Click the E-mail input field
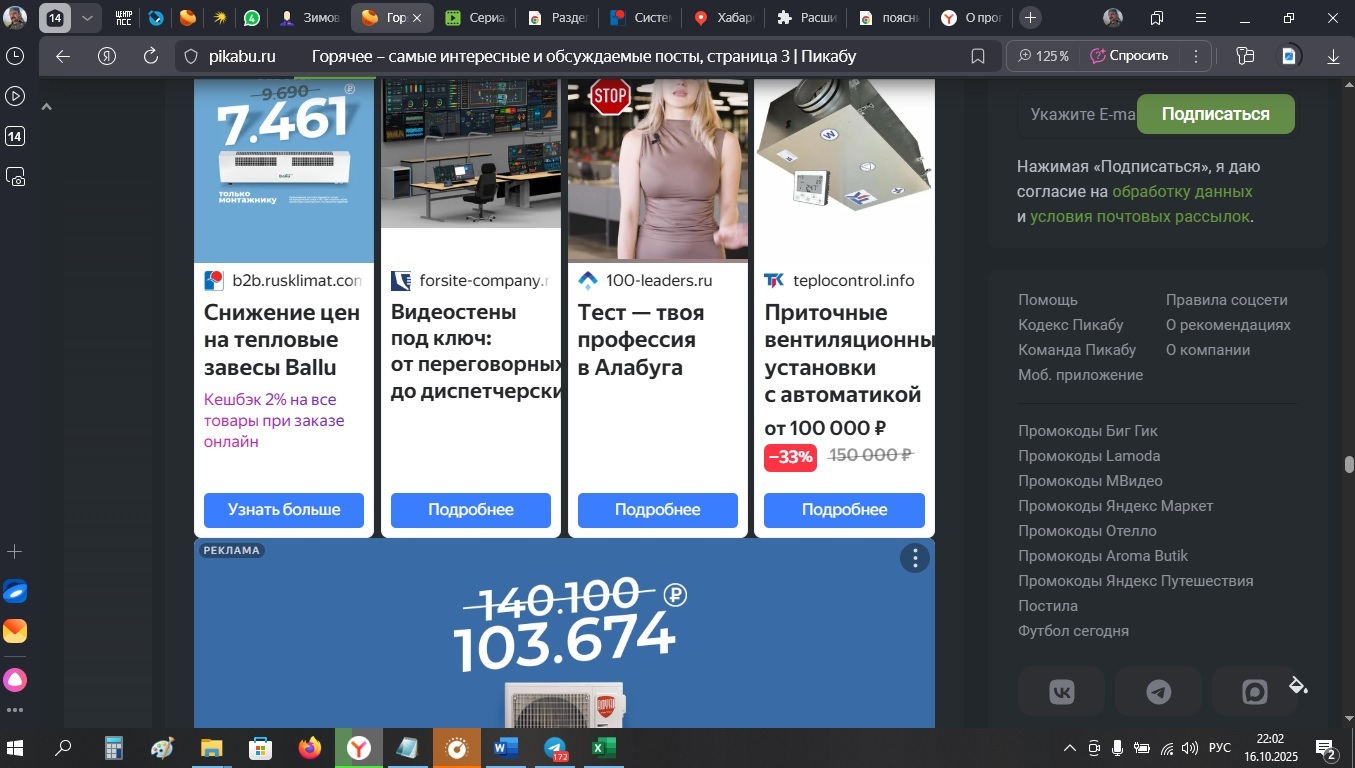 (1076, 115)
